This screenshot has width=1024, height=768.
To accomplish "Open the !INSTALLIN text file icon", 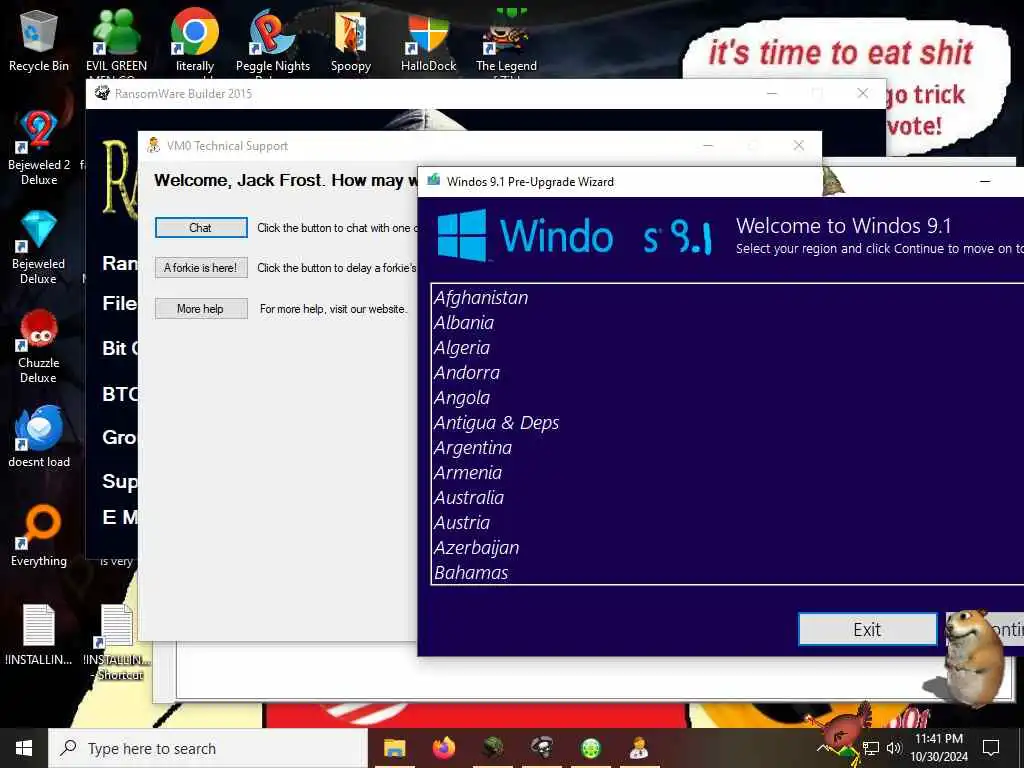I will coord(39,635).
